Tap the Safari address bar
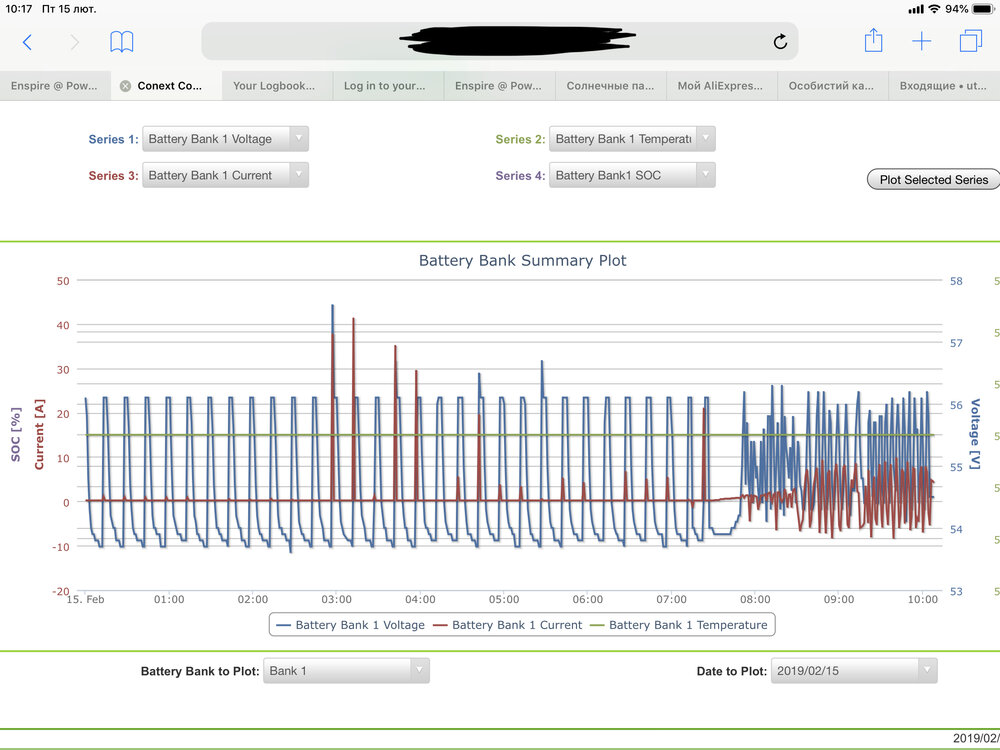The height and width of the screenshot is (750, 1000). click(x=500, y=42)
